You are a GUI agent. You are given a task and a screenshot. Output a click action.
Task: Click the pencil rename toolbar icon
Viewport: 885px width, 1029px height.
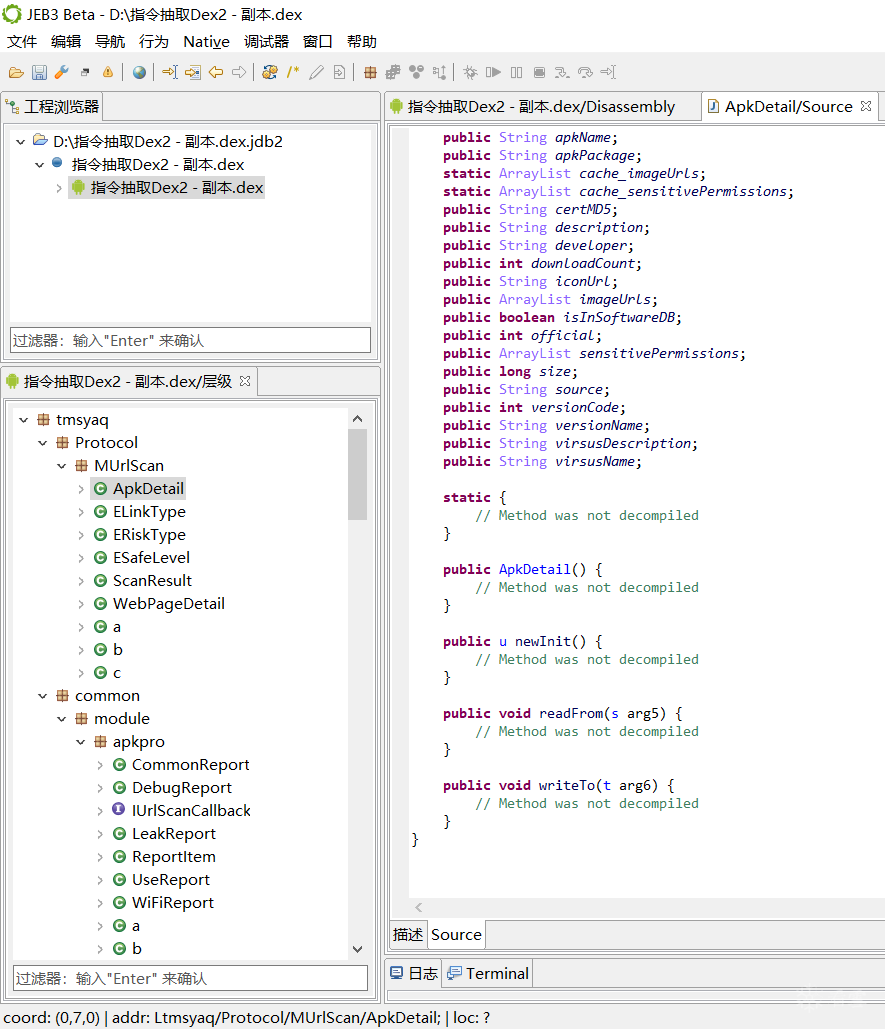point(316,72)
